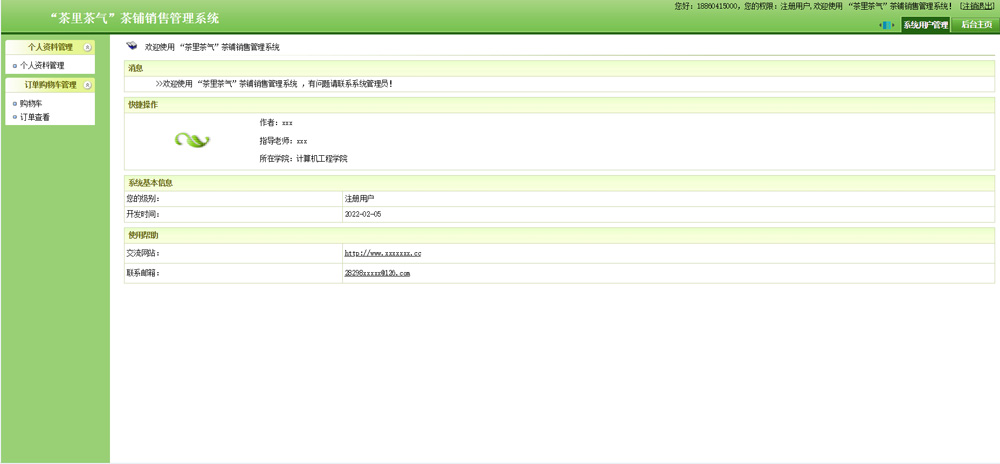Click the sidebar toggle icon beside 系统用户管理

[x=886, y=25]
